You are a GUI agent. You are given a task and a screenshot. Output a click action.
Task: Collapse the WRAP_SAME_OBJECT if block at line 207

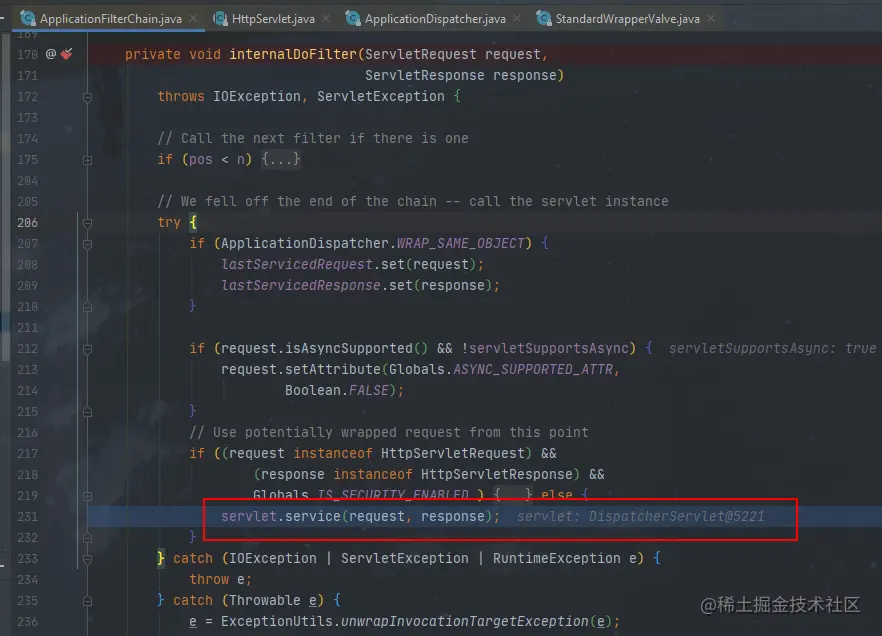pyautogui.click(x=87, y=244)
